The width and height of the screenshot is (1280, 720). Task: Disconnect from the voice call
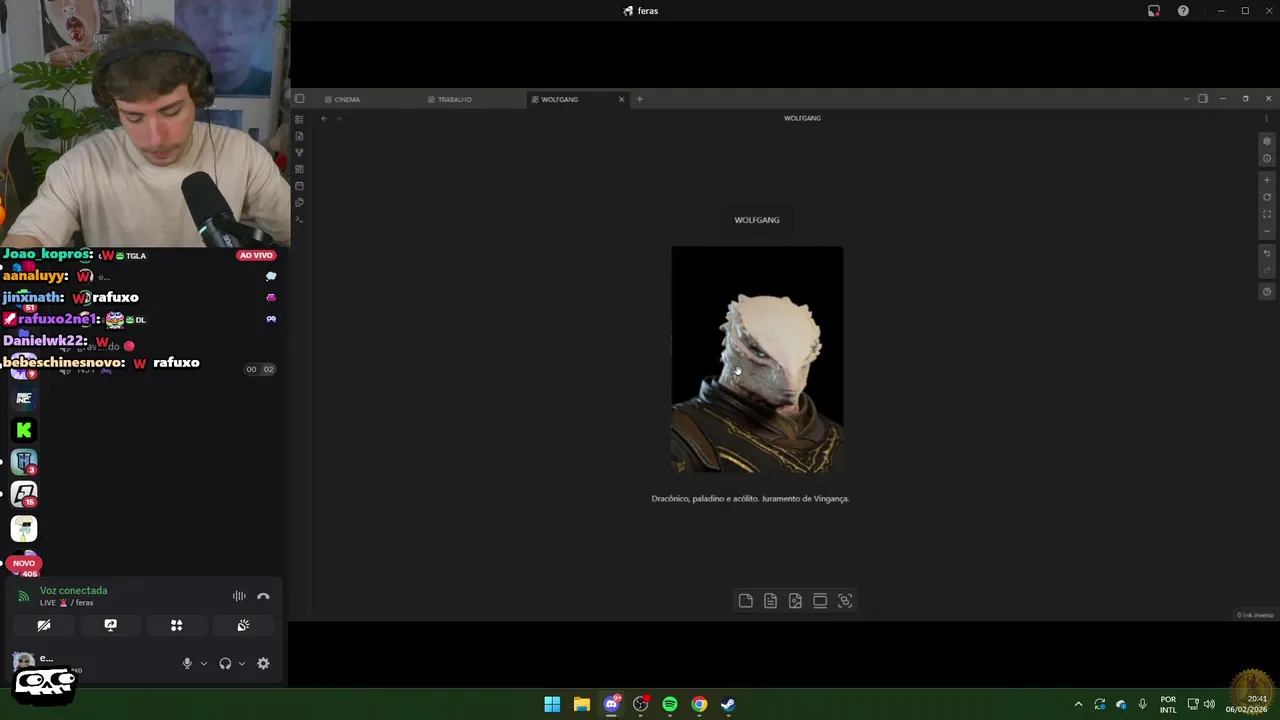[263, 596]
